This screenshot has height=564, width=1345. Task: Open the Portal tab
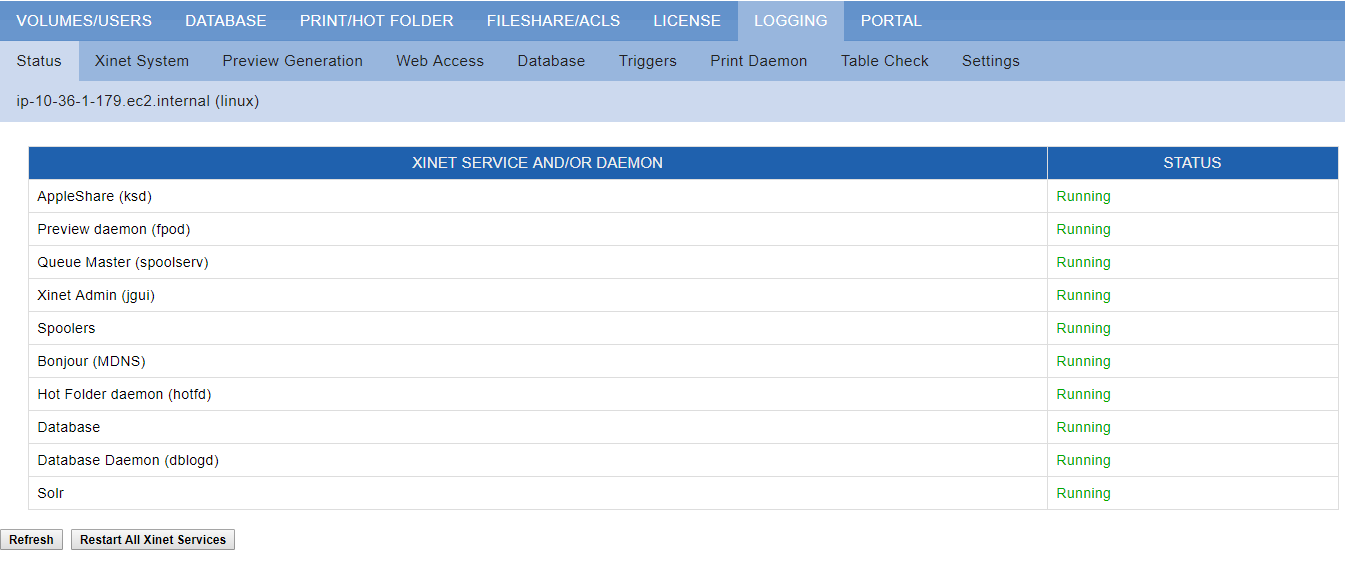891,21
